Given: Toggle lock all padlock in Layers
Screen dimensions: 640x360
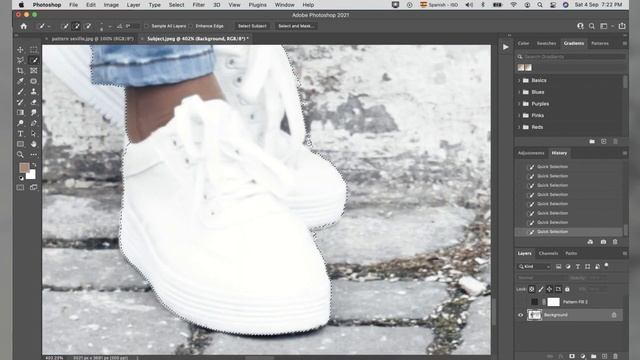Looking at the screenshot, I should click(567, 289).
